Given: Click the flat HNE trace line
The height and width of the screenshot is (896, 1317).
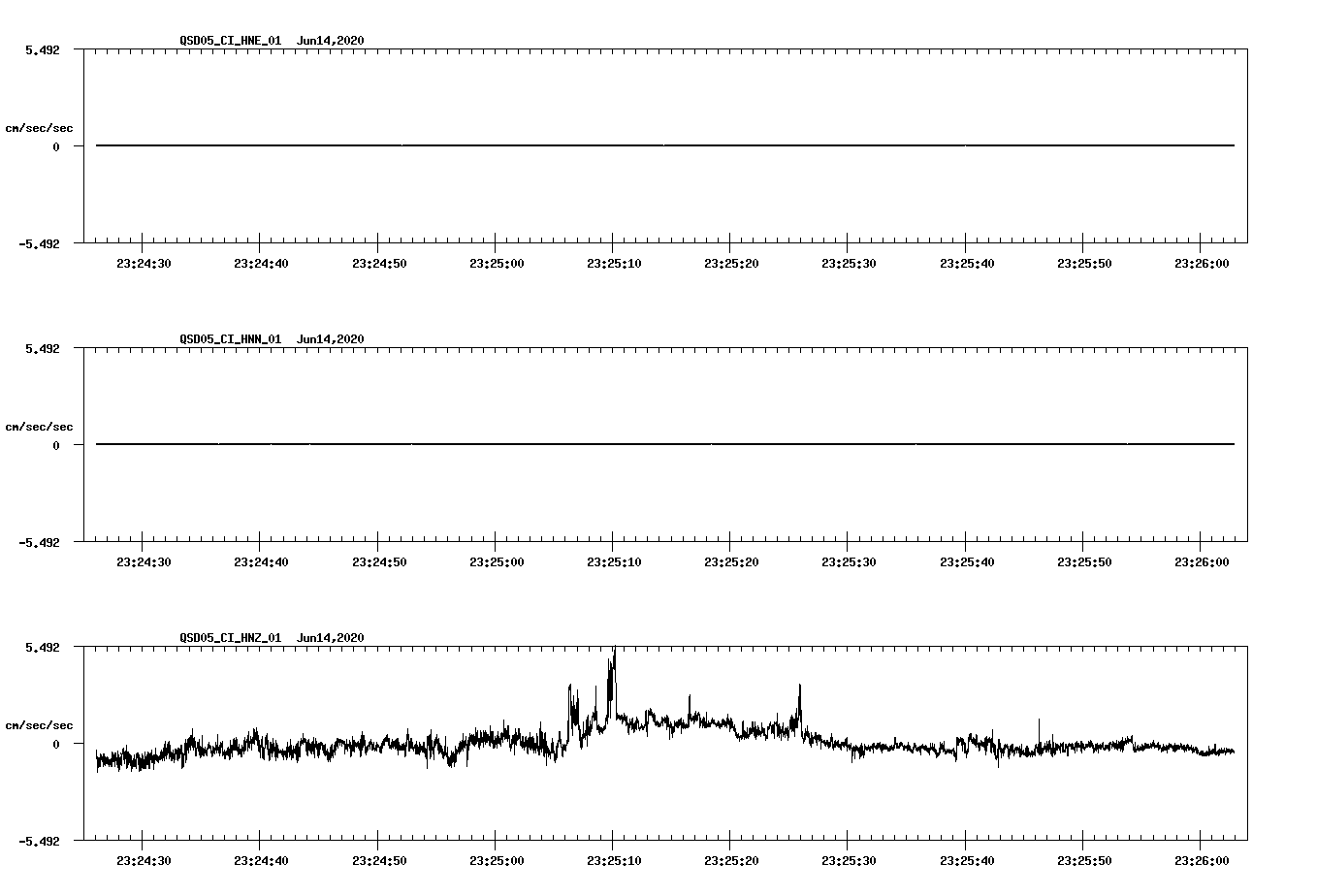Looking at the screenshot, I should (665, 145).
